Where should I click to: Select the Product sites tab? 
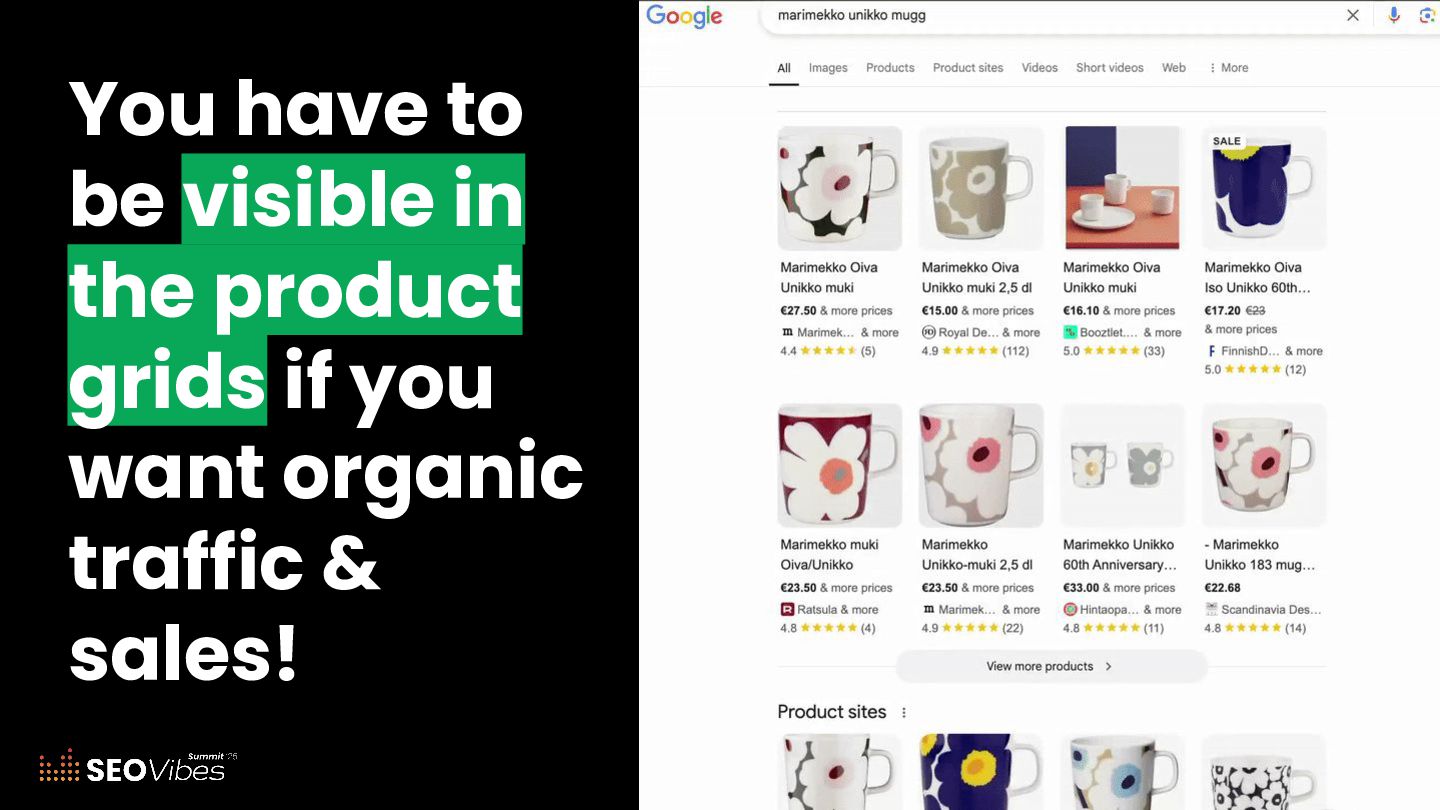coord(968,68)
